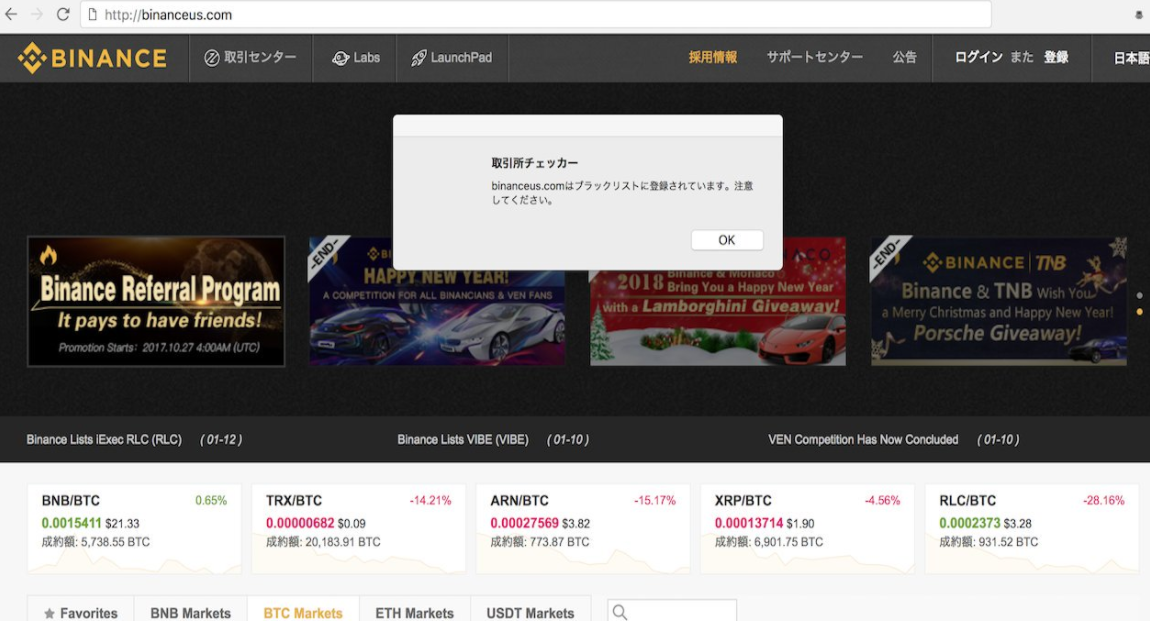The image size is (1150, 621).
Task: Click the ログイン login link
Action: [978, 57]
